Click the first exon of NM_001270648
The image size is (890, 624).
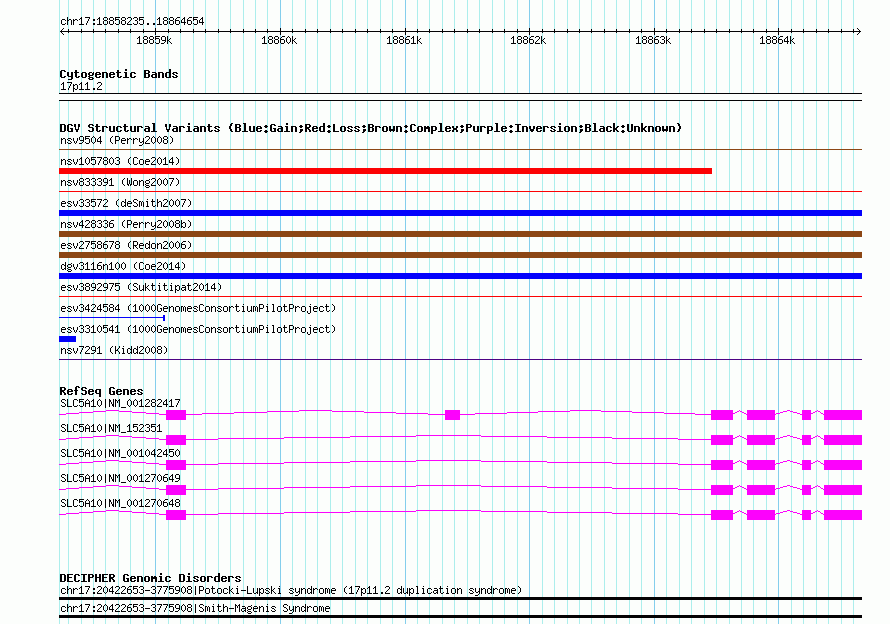pos(176,515)
